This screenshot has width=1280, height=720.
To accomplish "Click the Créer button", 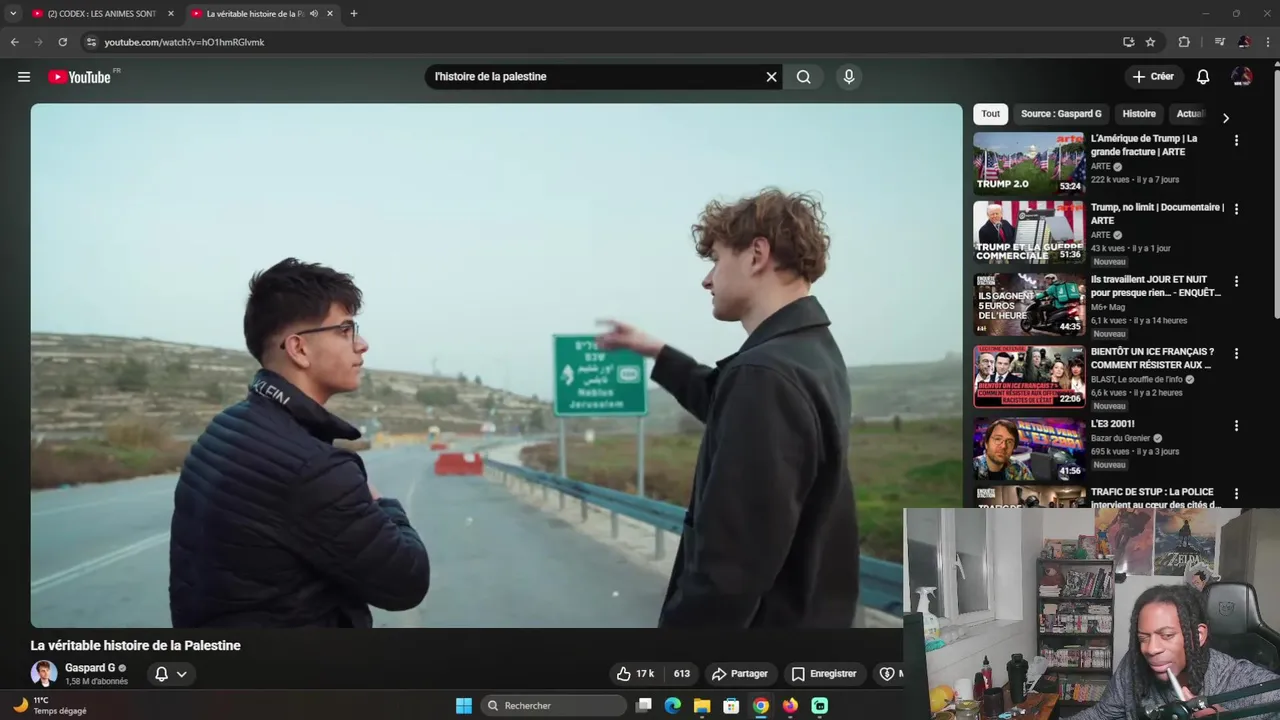I will pyautogui.click(x=1153, y=77).
